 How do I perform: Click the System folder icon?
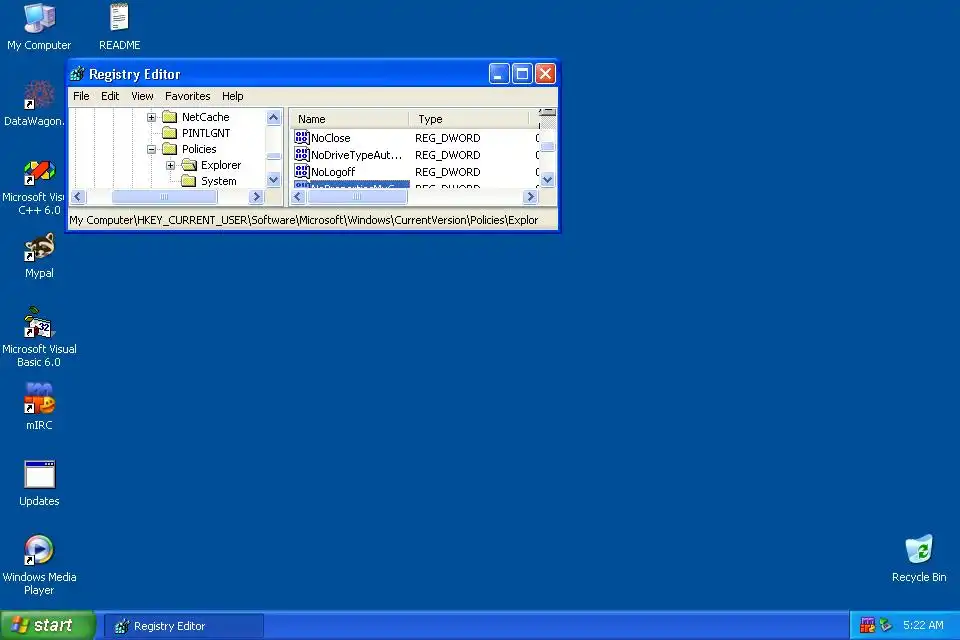pyautogui.click(x=189, y=181)
